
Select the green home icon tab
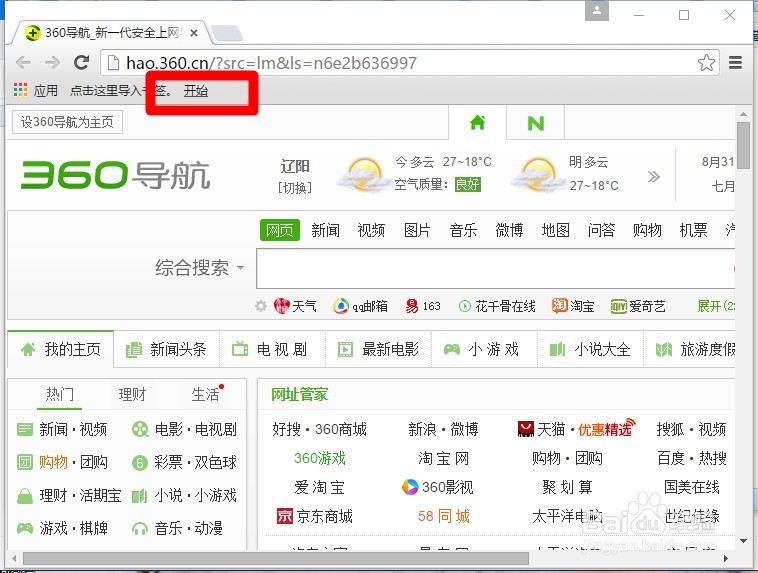coord(478,122)
